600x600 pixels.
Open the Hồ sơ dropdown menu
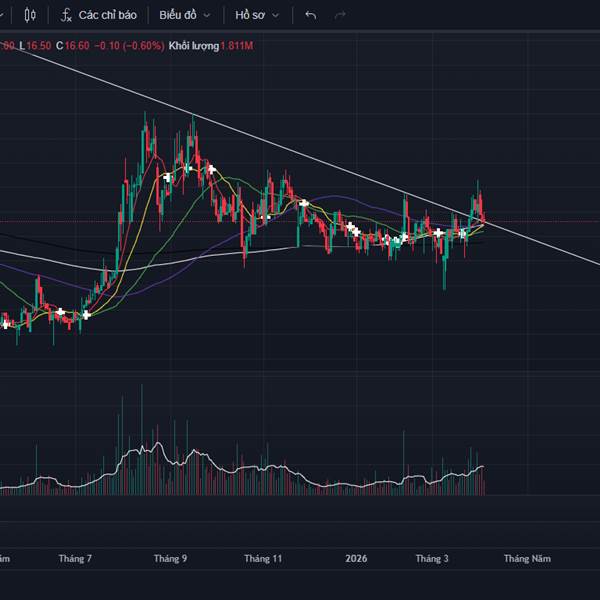pyautogui.click(x=258, y=16)
